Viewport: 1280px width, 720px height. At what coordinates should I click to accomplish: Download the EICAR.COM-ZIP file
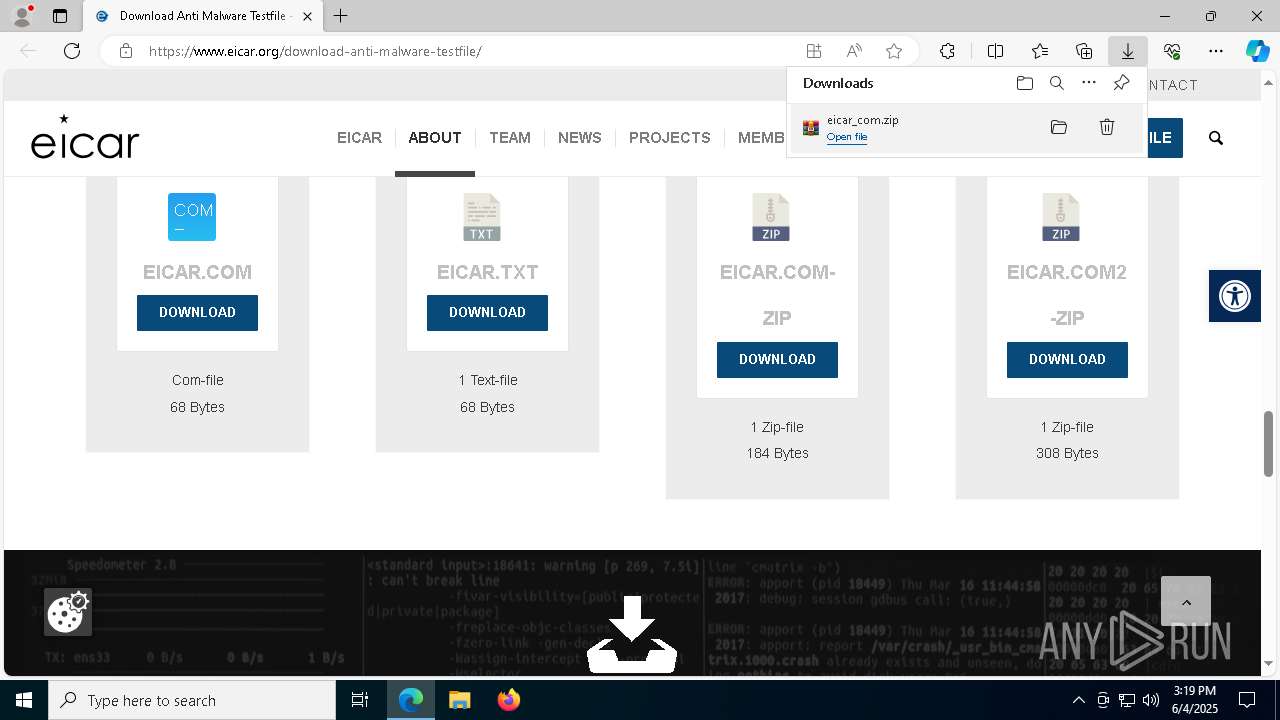[777, 360]
